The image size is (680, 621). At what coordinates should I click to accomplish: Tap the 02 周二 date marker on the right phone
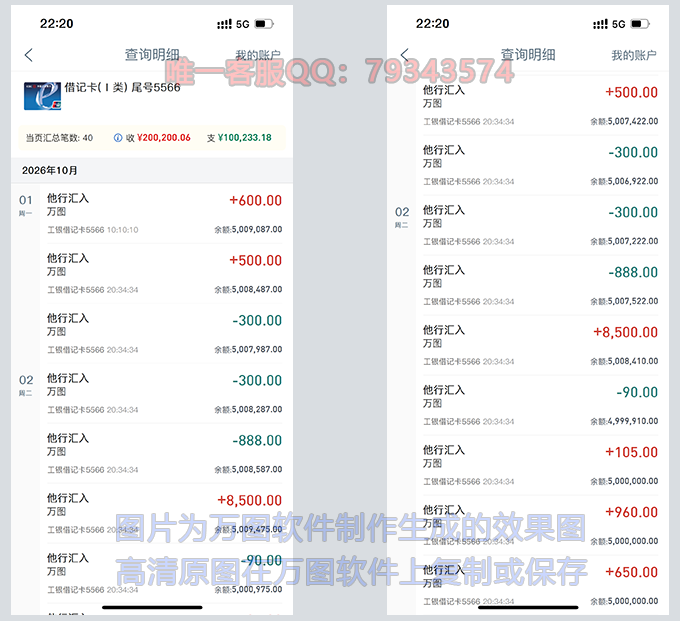pos(402,217)
